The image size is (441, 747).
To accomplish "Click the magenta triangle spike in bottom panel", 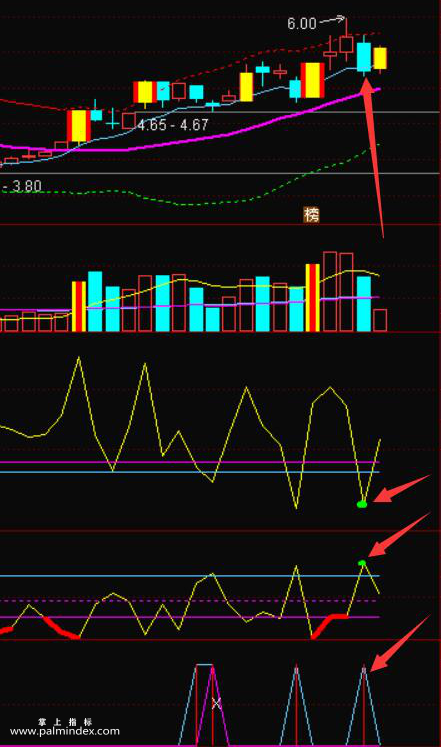I will pos(212,705).
